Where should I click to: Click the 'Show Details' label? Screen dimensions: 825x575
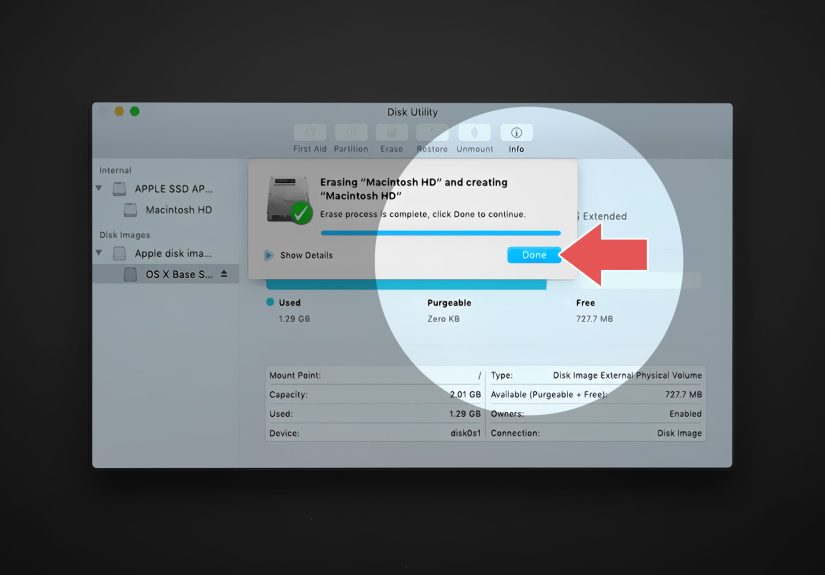point(306,255)
